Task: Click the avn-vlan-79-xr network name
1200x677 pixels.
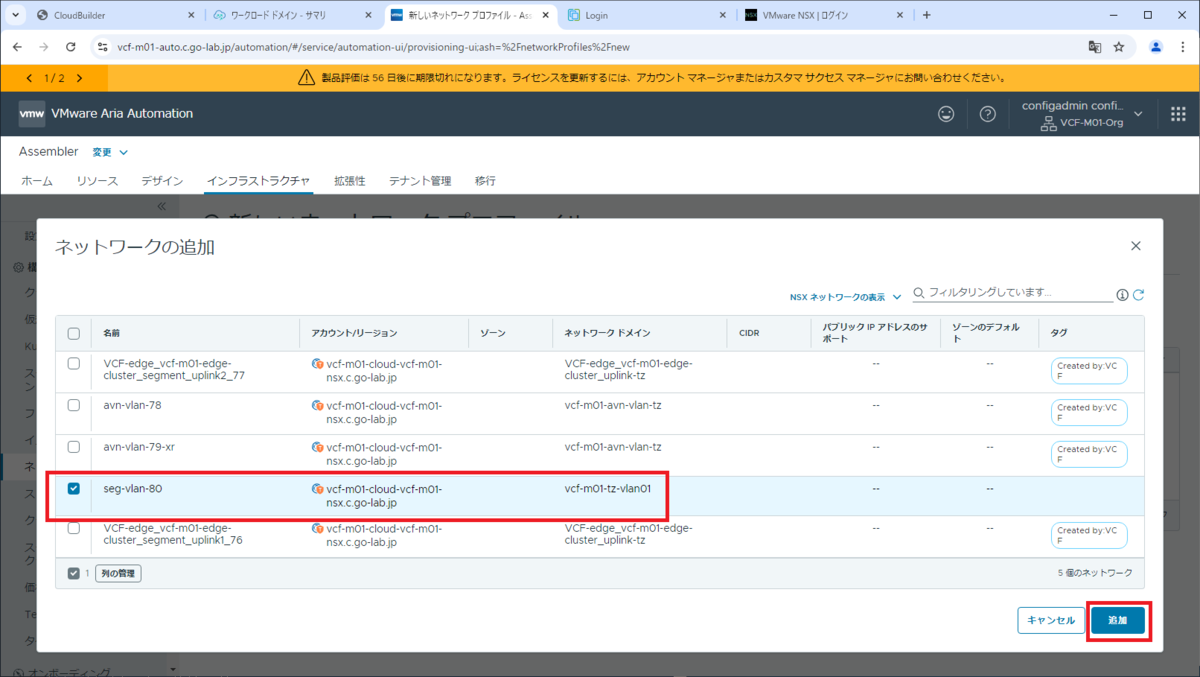Action: coord(140,447)
